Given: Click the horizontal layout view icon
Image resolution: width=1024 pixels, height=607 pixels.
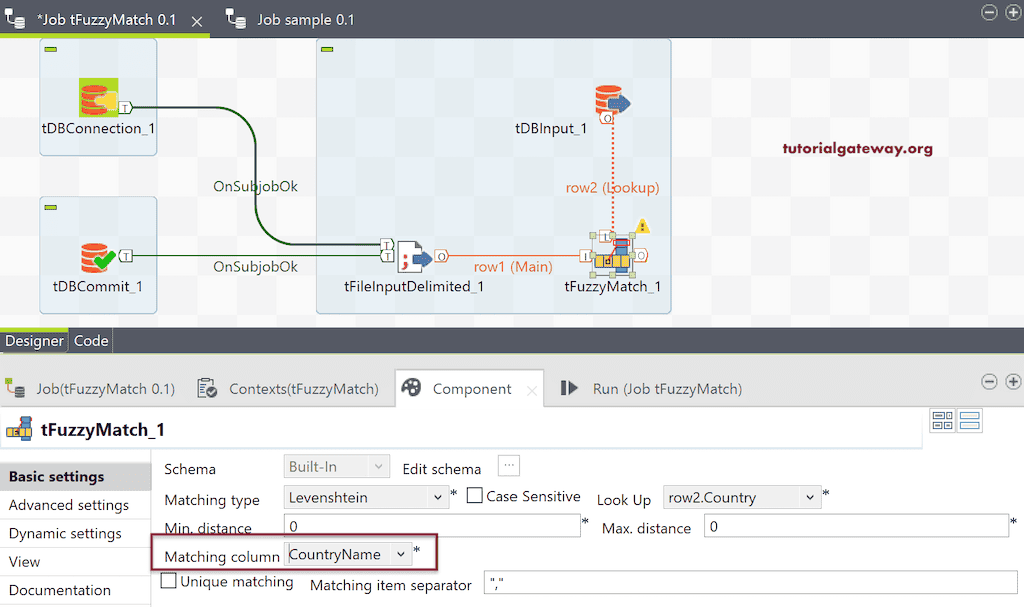Looking at the screenshot, I should 969,422.
